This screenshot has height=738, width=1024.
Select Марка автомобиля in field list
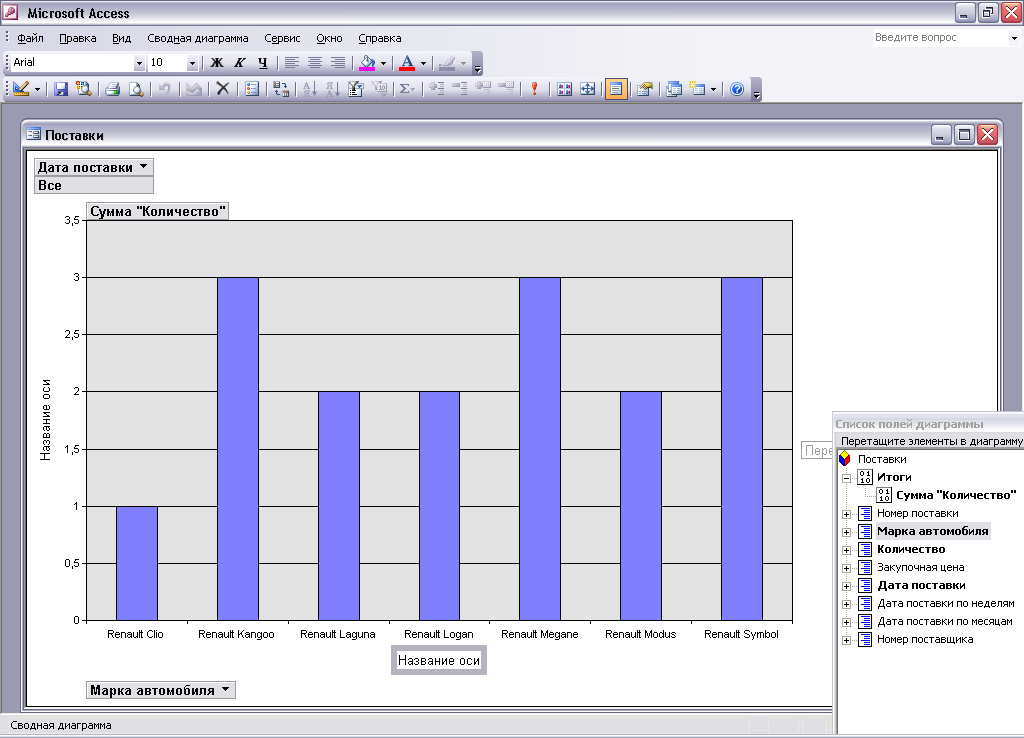(x=933, y=531)
